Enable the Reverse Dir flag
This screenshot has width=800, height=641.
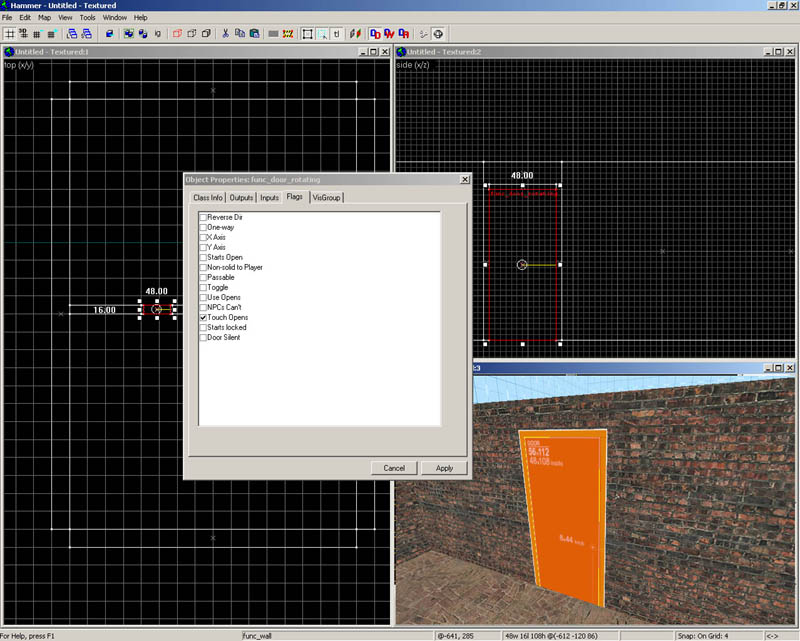click(x=203, y=217)
